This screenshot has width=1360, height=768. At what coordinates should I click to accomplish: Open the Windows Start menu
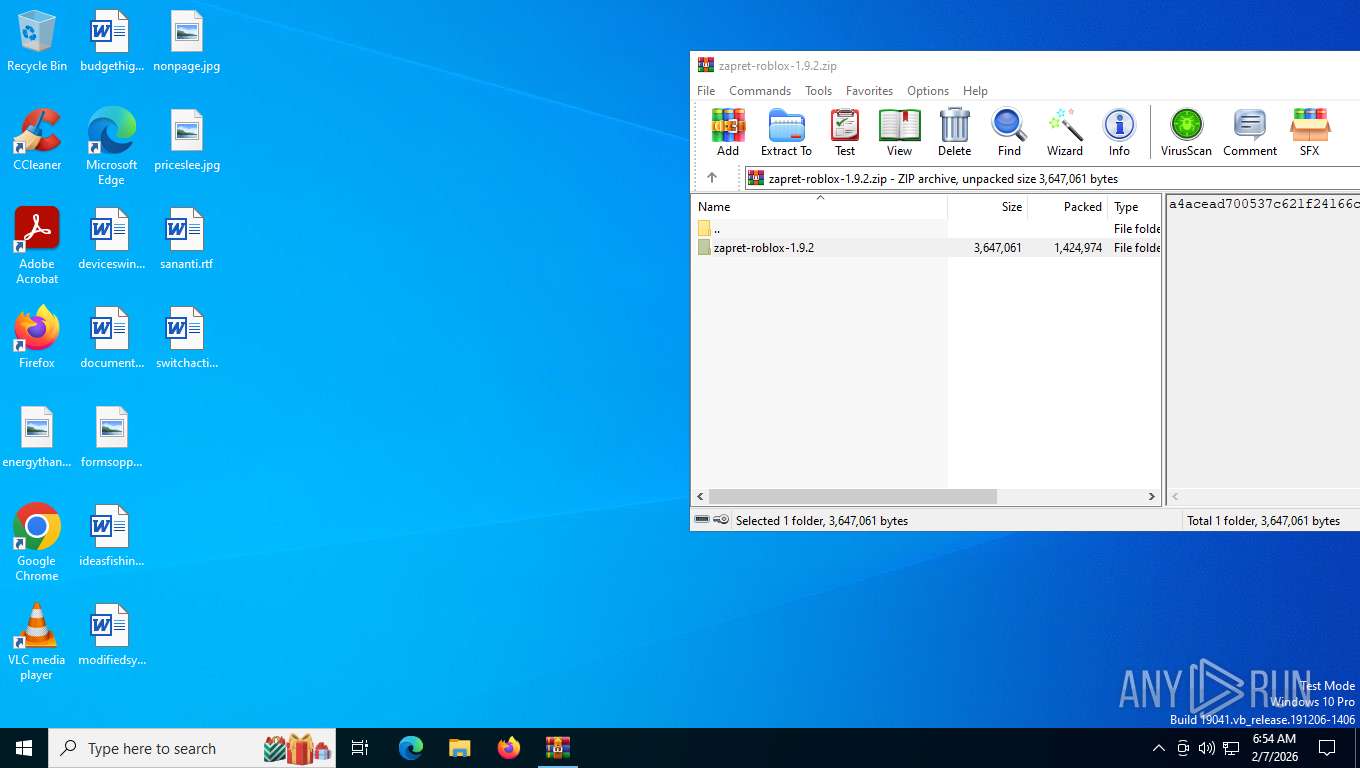[x=24, y=748]
